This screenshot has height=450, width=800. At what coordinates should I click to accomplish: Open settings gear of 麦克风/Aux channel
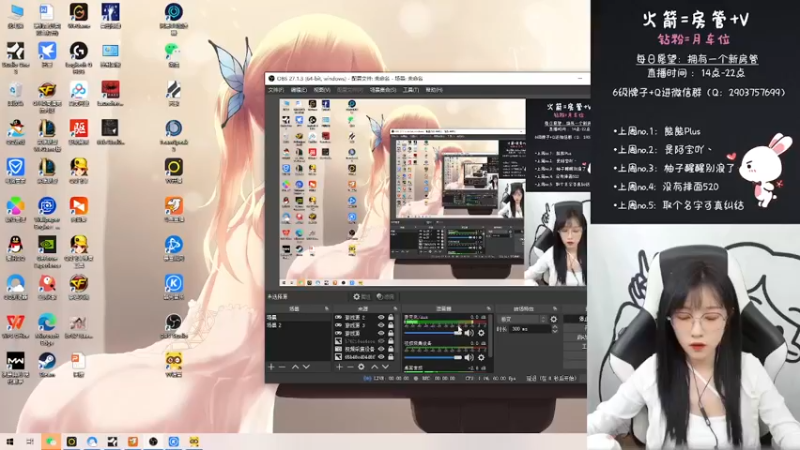pyautogui.click(x=481, y=333)
